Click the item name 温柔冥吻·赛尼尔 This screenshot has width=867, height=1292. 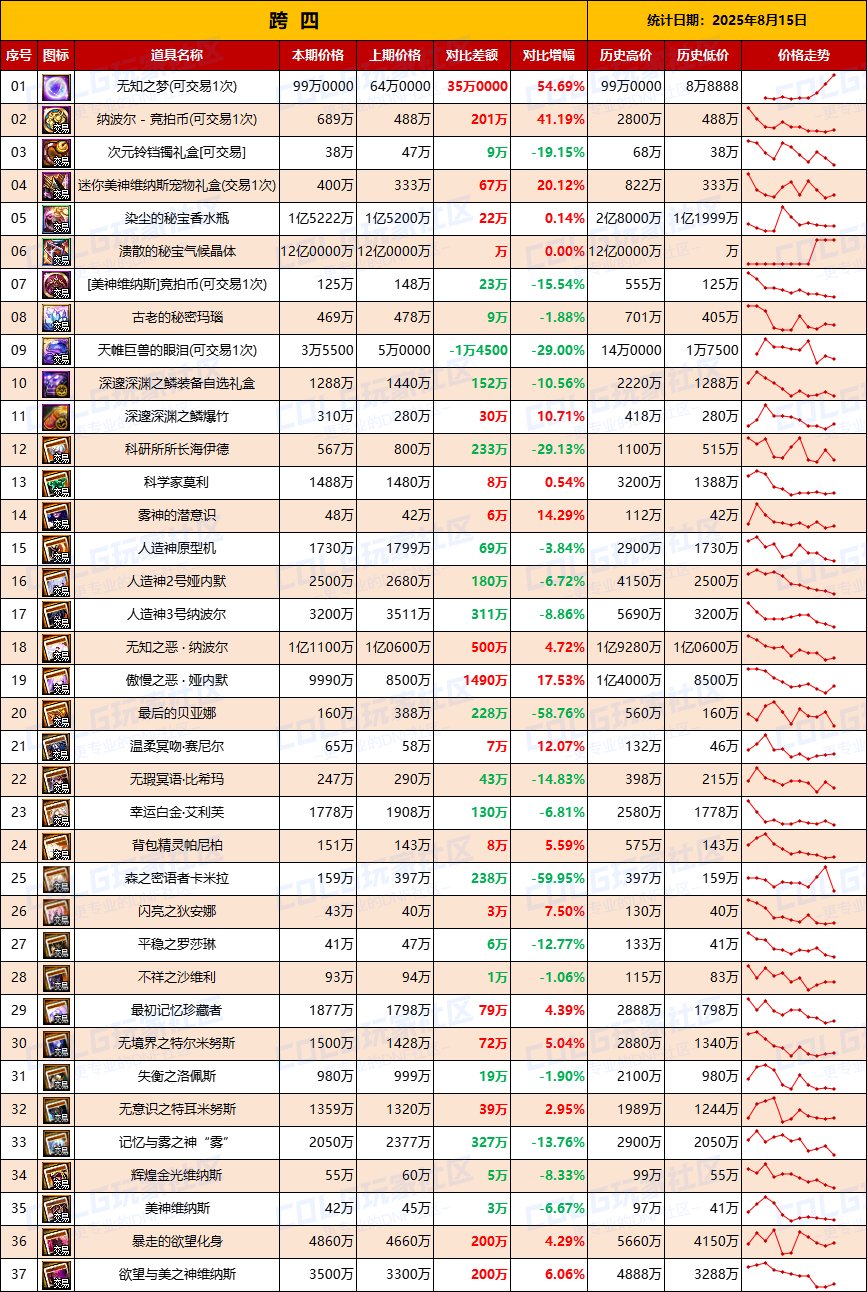pyautogui.click(x=177, y=747)
